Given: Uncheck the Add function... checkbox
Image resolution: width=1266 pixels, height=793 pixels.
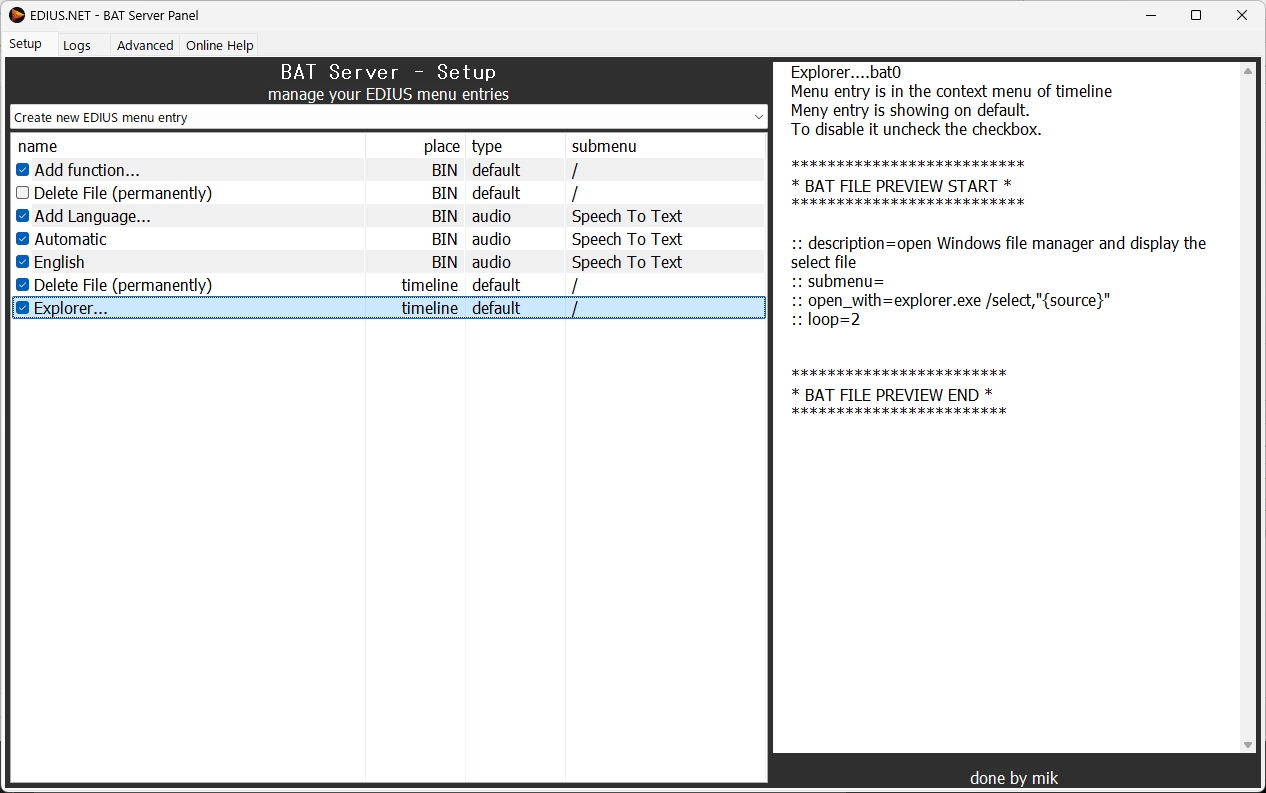Looking at the screenshot, I should [x=23, y=170].
